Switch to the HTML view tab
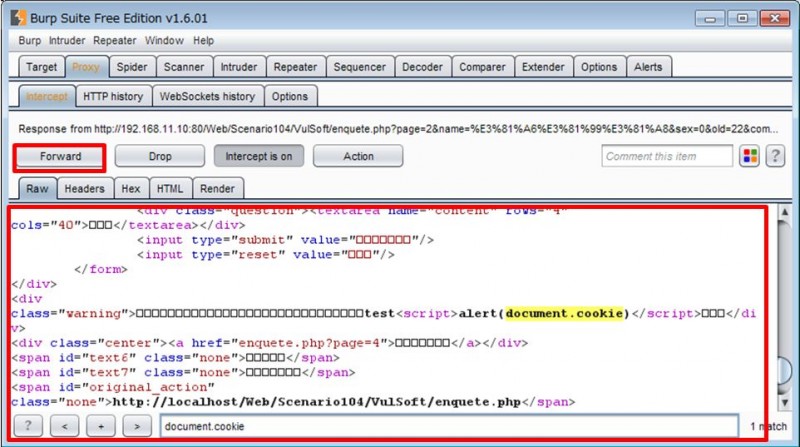800x447 pixels. 170,189
